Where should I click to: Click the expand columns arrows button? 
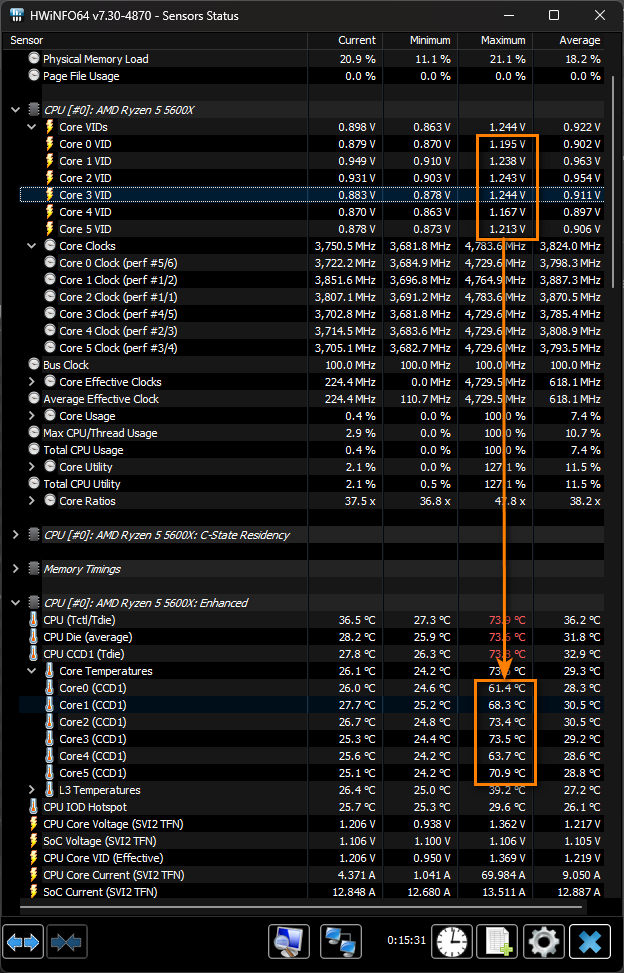[x=24, y=941]
